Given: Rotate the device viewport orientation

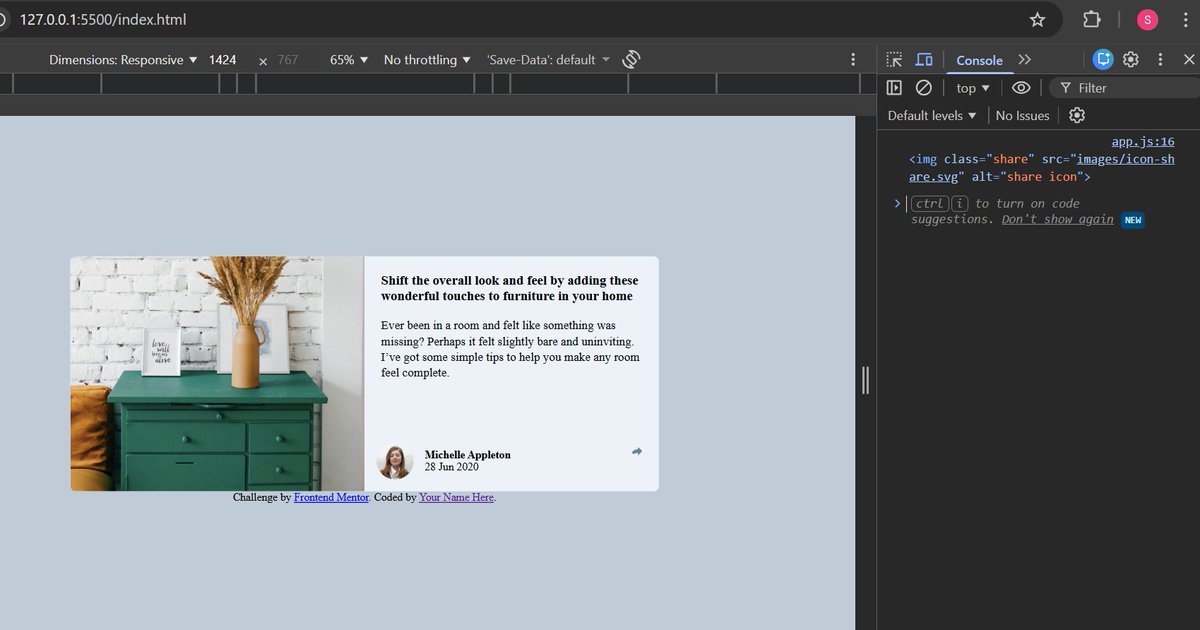Looking at the screenshot, I should coord(631,60).
